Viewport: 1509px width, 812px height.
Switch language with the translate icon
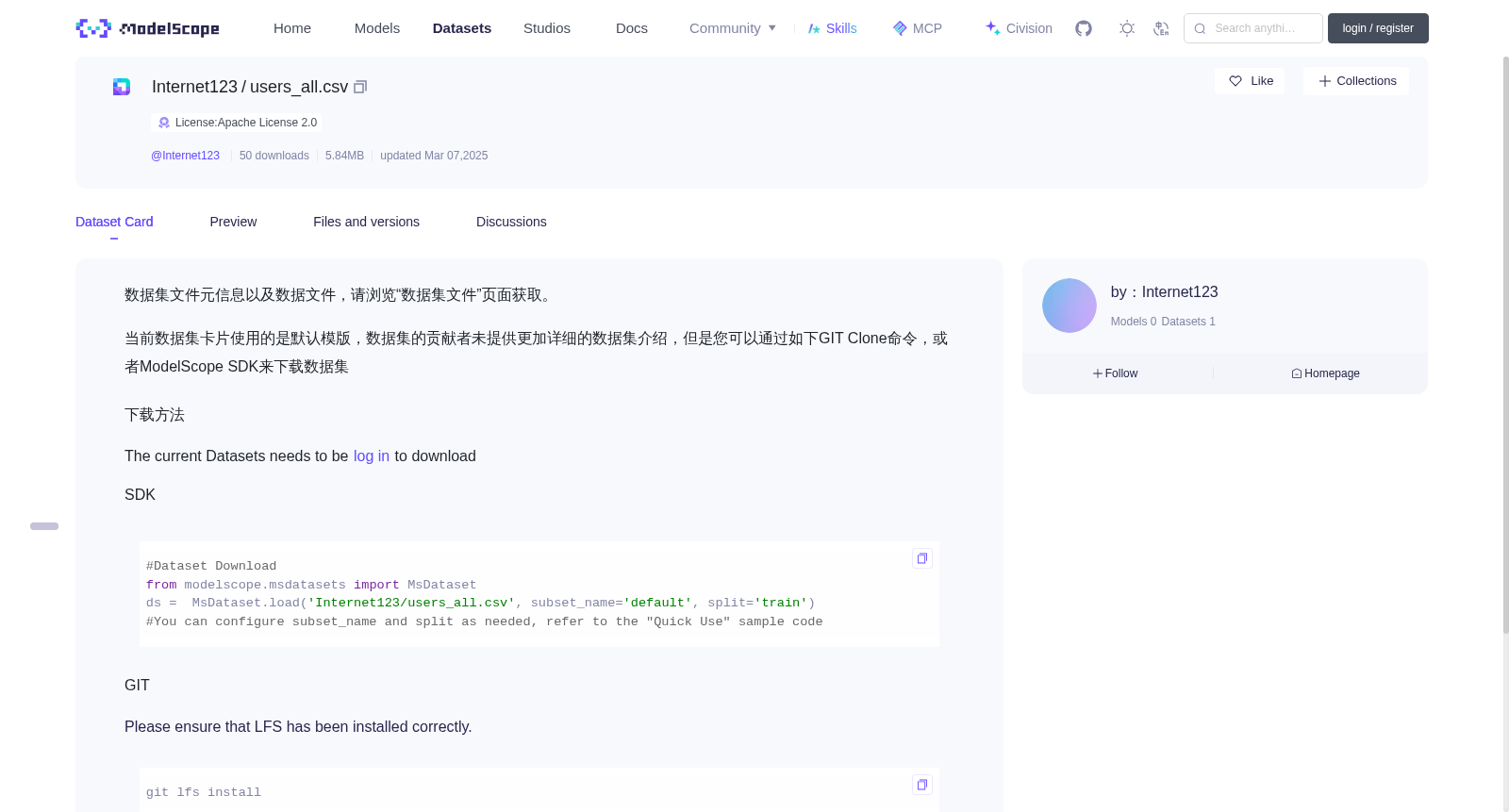coord(1161,28)
